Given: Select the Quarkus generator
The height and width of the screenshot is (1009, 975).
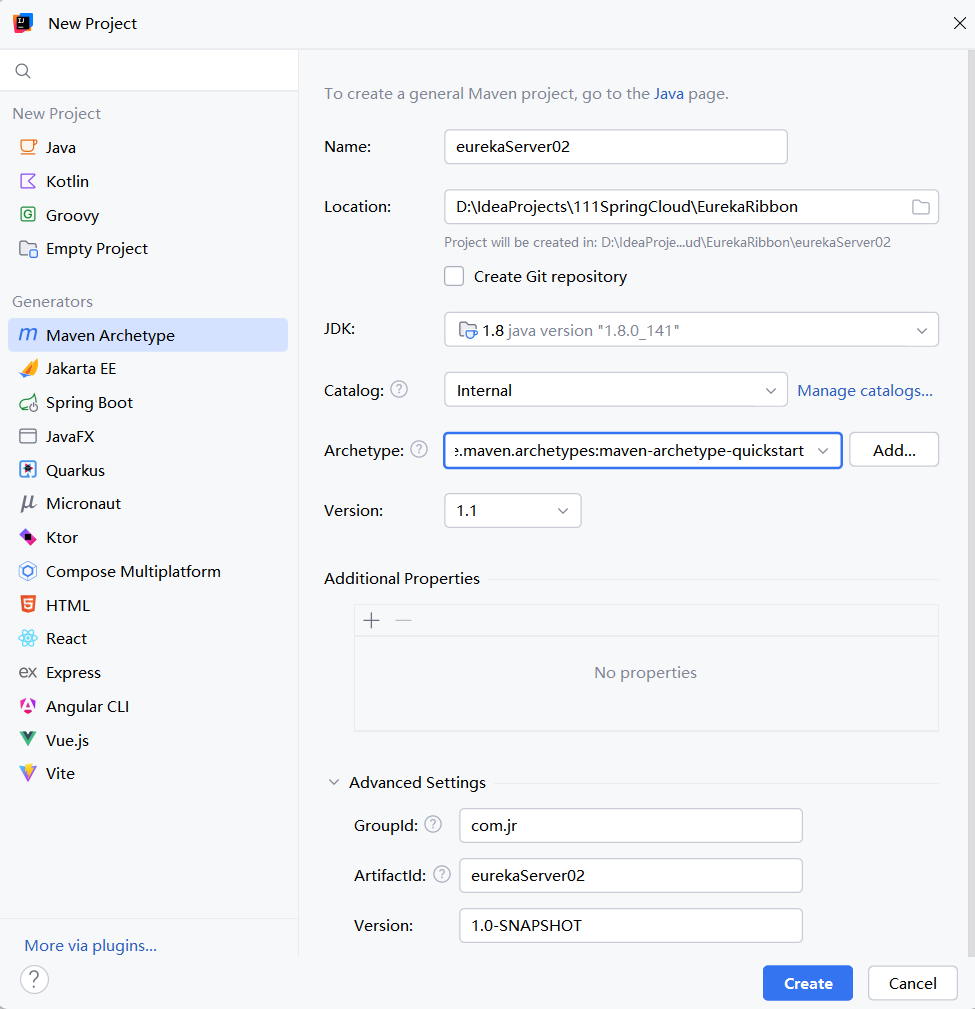Looking at the screenshot, I should [x=148, y=470].
